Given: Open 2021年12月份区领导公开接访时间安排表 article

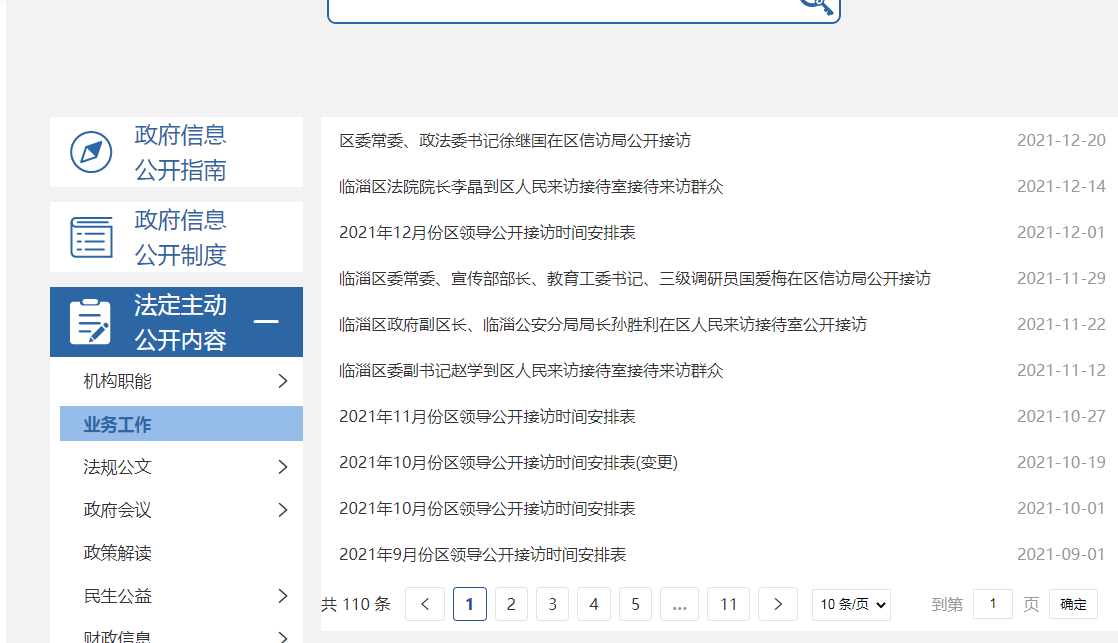Looking at the screenshot, I should tap(487, 233).
